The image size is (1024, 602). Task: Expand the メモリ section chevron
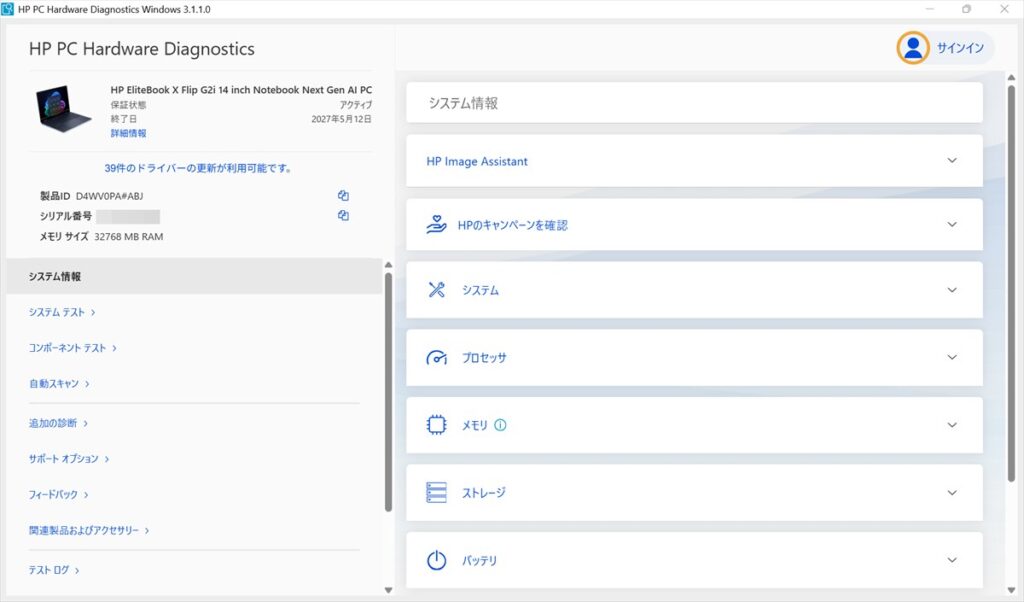point(952,425)
